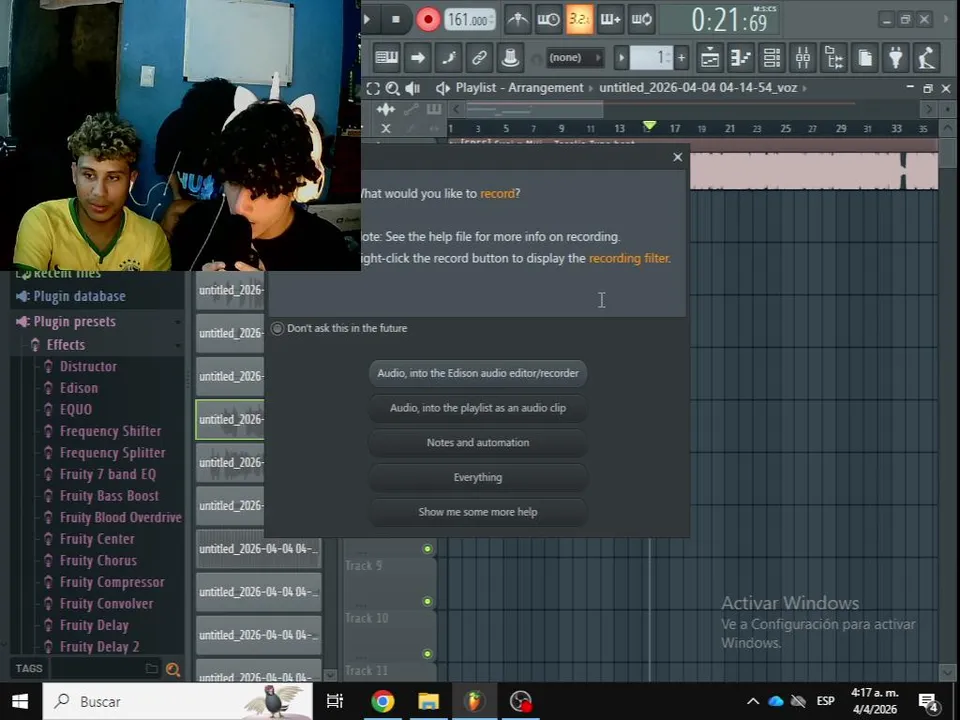Expand the Edison presets entry
This screenshot has height=720, width=960.
click(78, 388)
